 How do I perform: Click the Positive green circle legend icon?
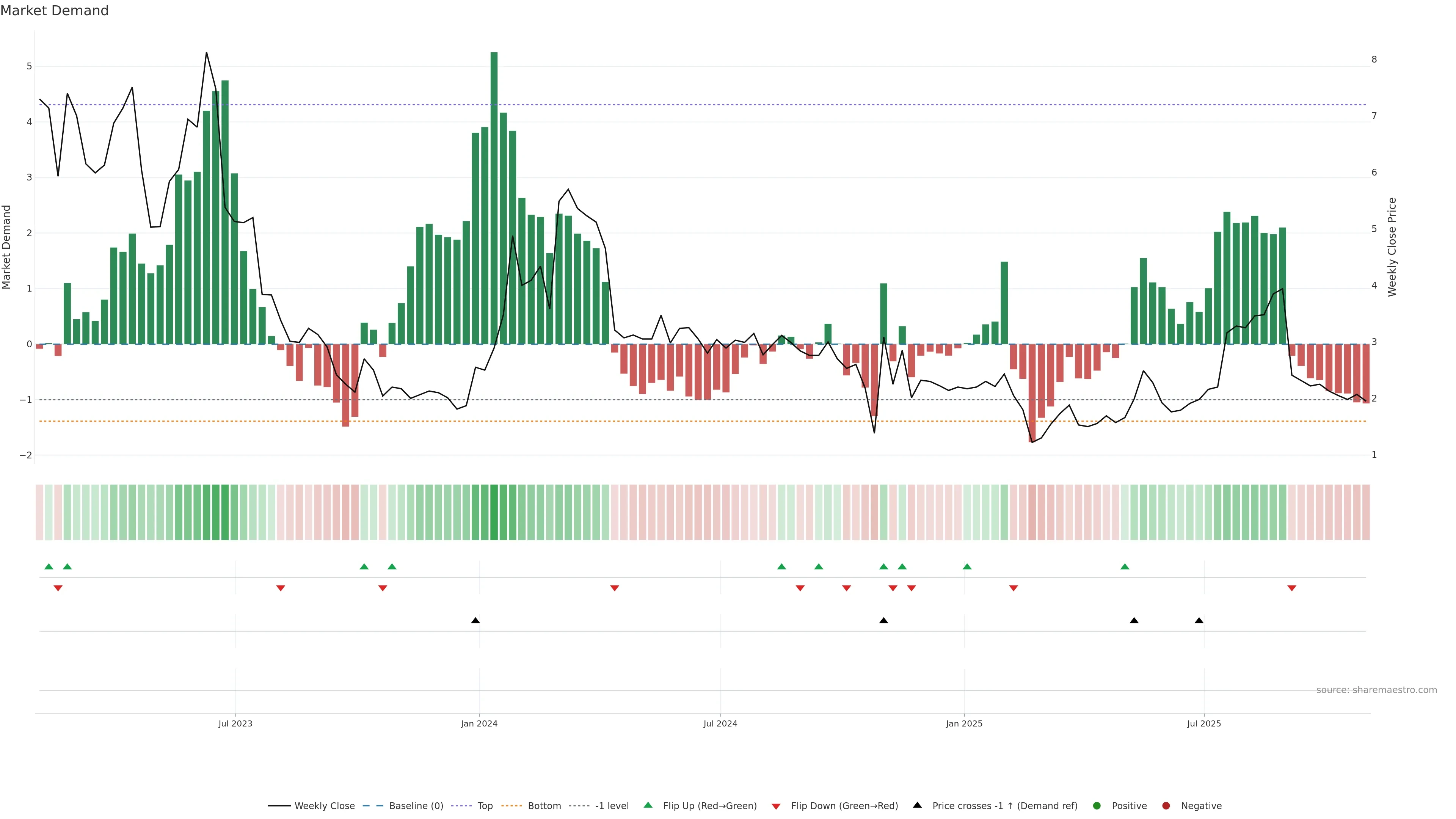coord(1097,806)
